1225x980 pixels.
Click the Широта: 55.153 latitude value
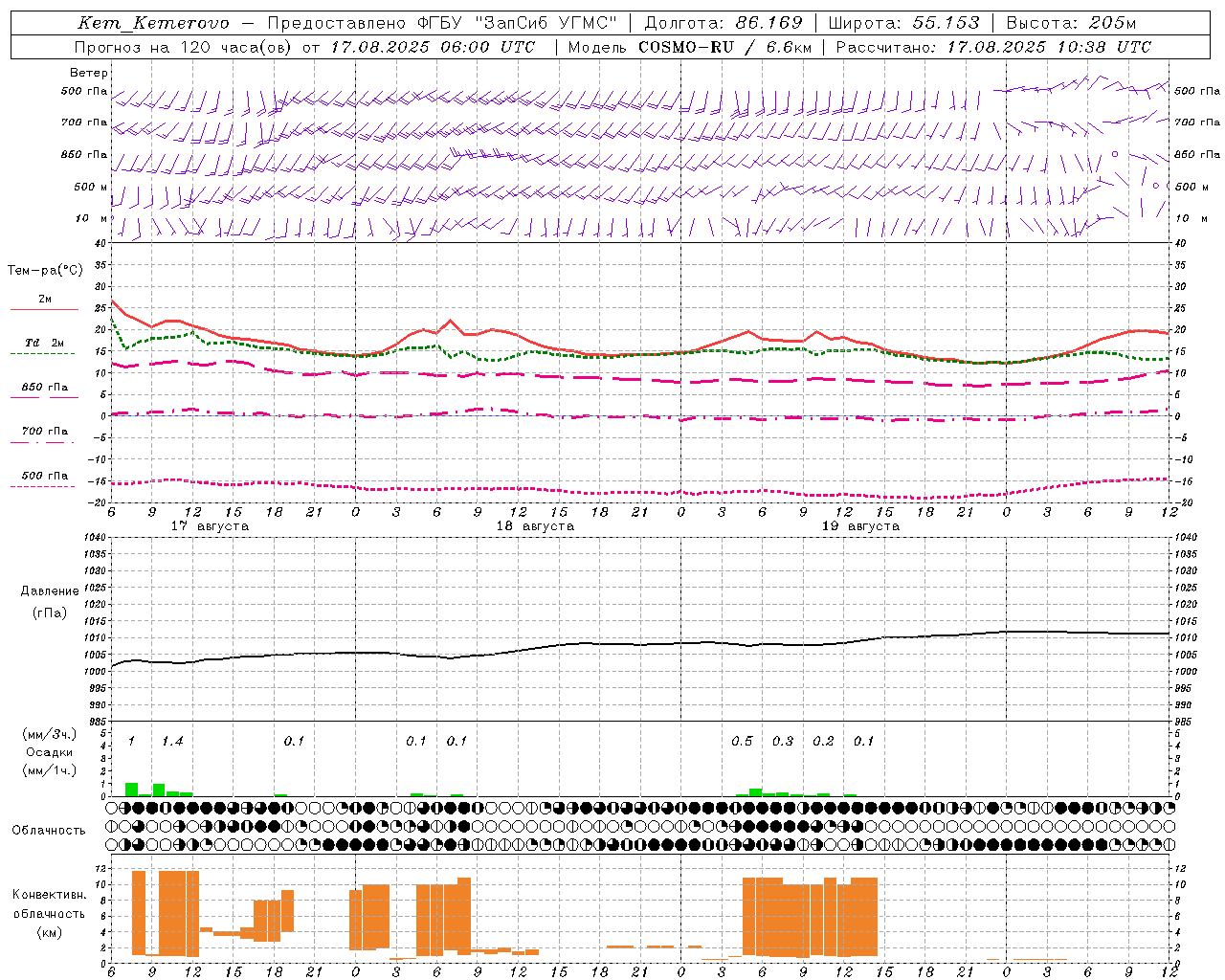903,23
